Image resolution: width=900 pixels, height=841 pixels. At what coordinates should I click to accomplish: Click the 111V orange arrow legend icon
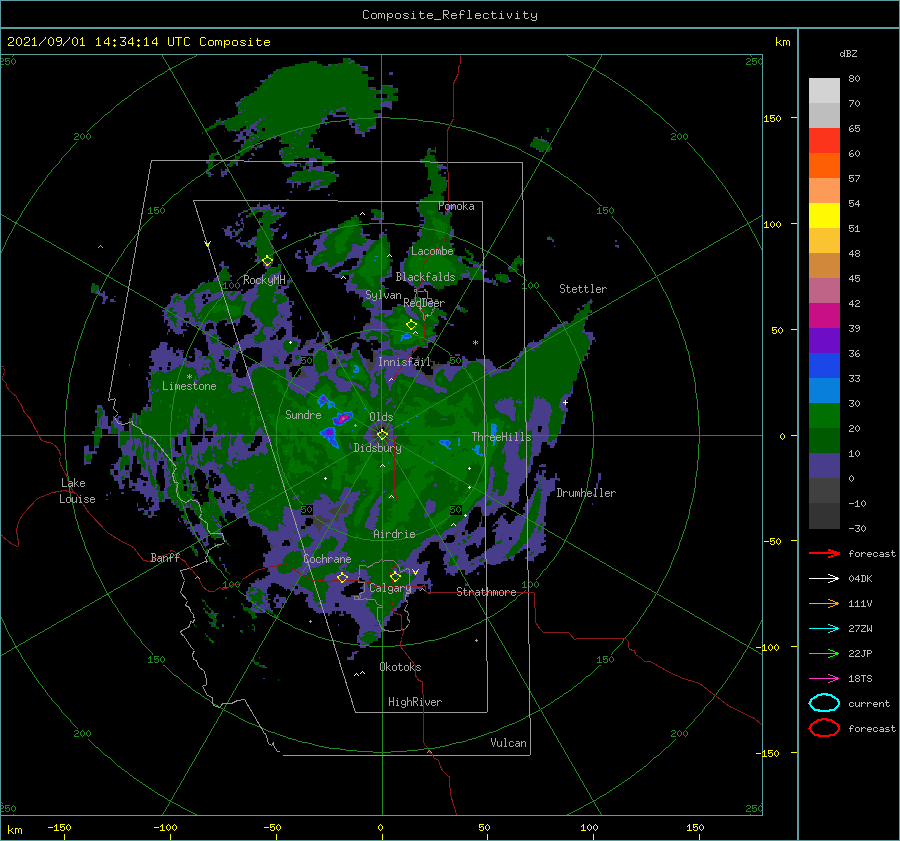pos(824,603)
